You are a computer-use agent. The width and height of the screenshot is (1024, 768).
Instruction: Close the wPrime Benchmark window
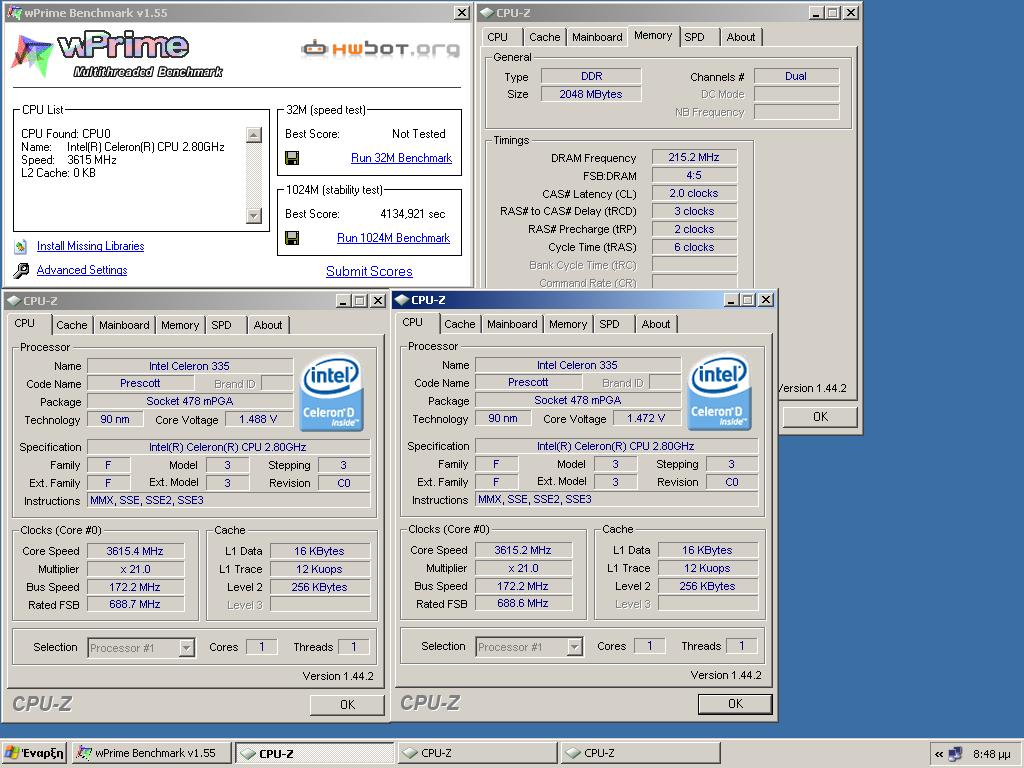coord(462,12)
